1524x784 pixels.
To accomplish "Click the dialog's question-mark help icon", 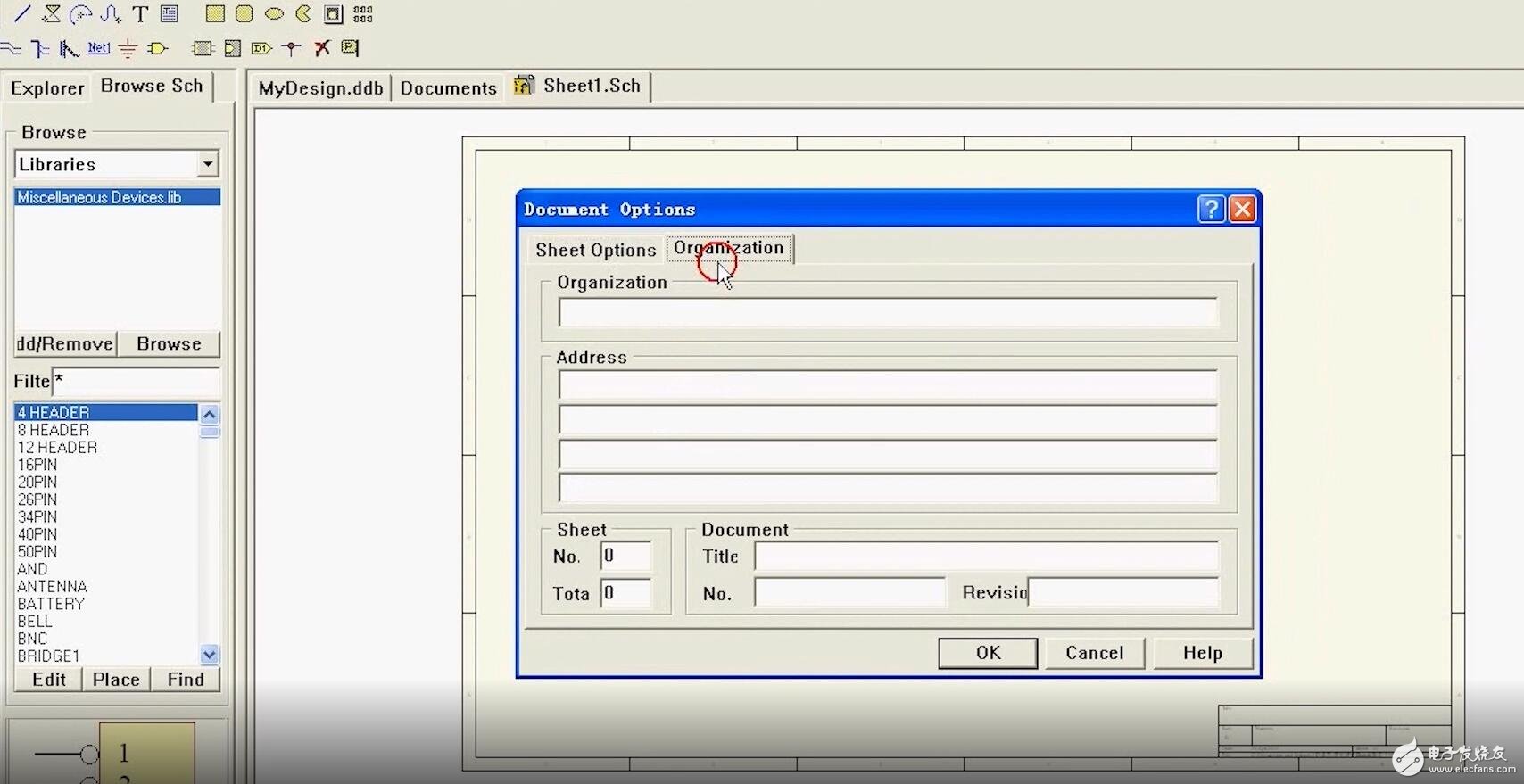I will point(1211,209).
